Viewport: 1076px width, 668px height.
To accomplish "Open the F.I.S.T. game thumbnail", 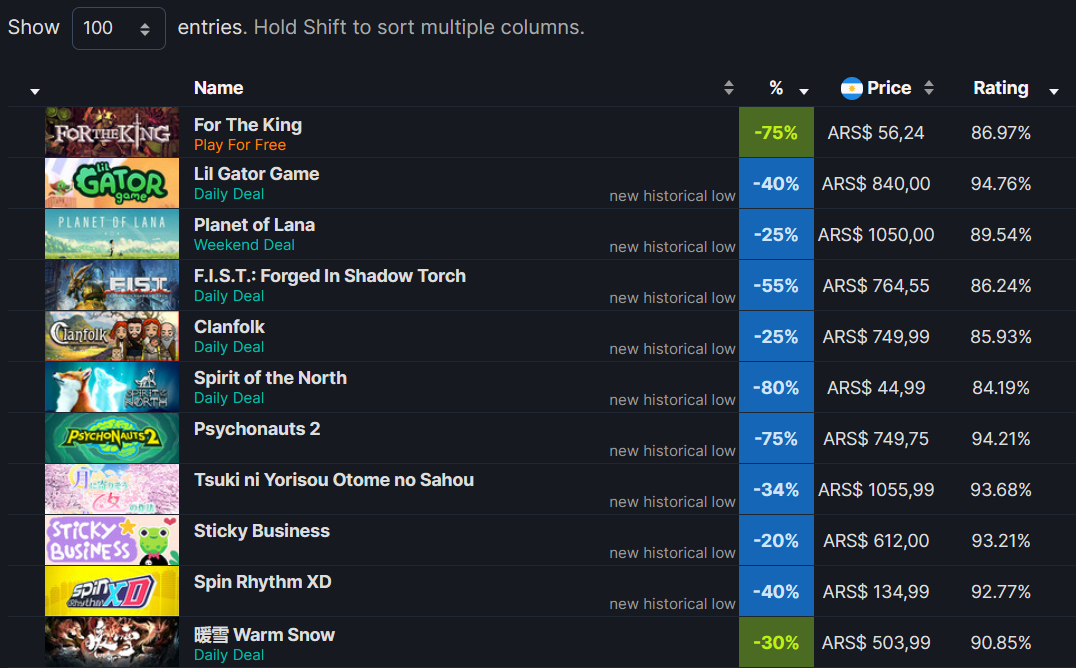I will click(x=112, y=285).
